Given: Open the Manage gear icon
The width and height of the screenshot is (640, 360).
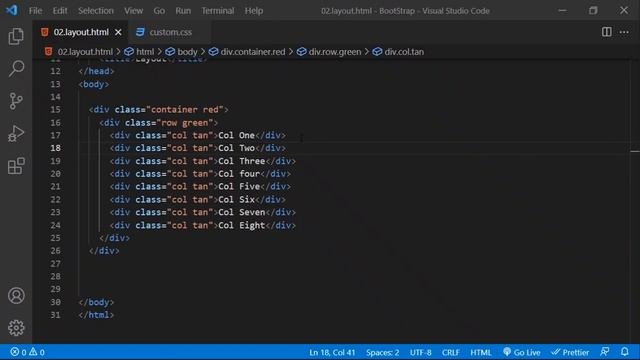Looking at the screenshot, I should [x=16, y=327].
